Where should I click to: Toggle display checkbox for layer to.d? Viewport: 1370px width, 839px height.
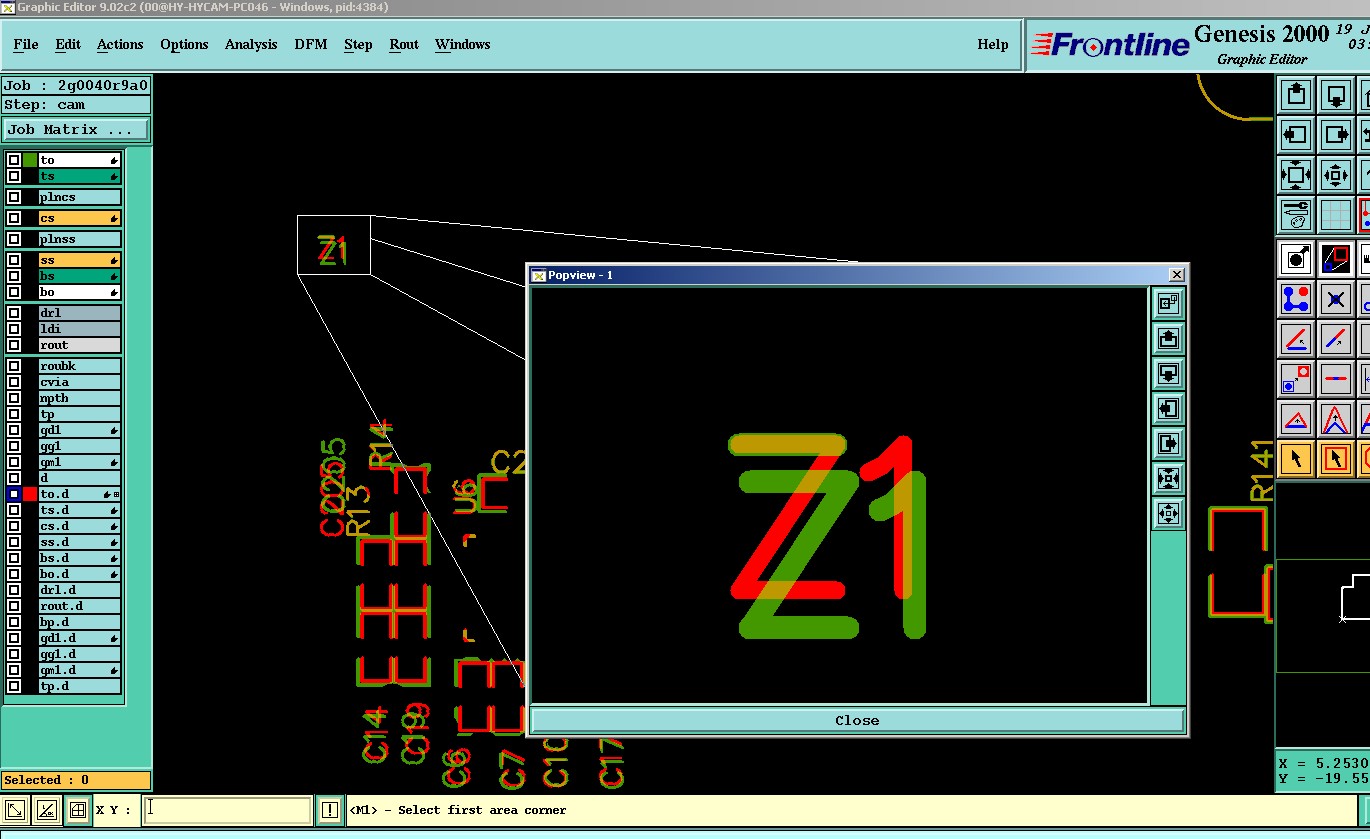click(14, 494)
